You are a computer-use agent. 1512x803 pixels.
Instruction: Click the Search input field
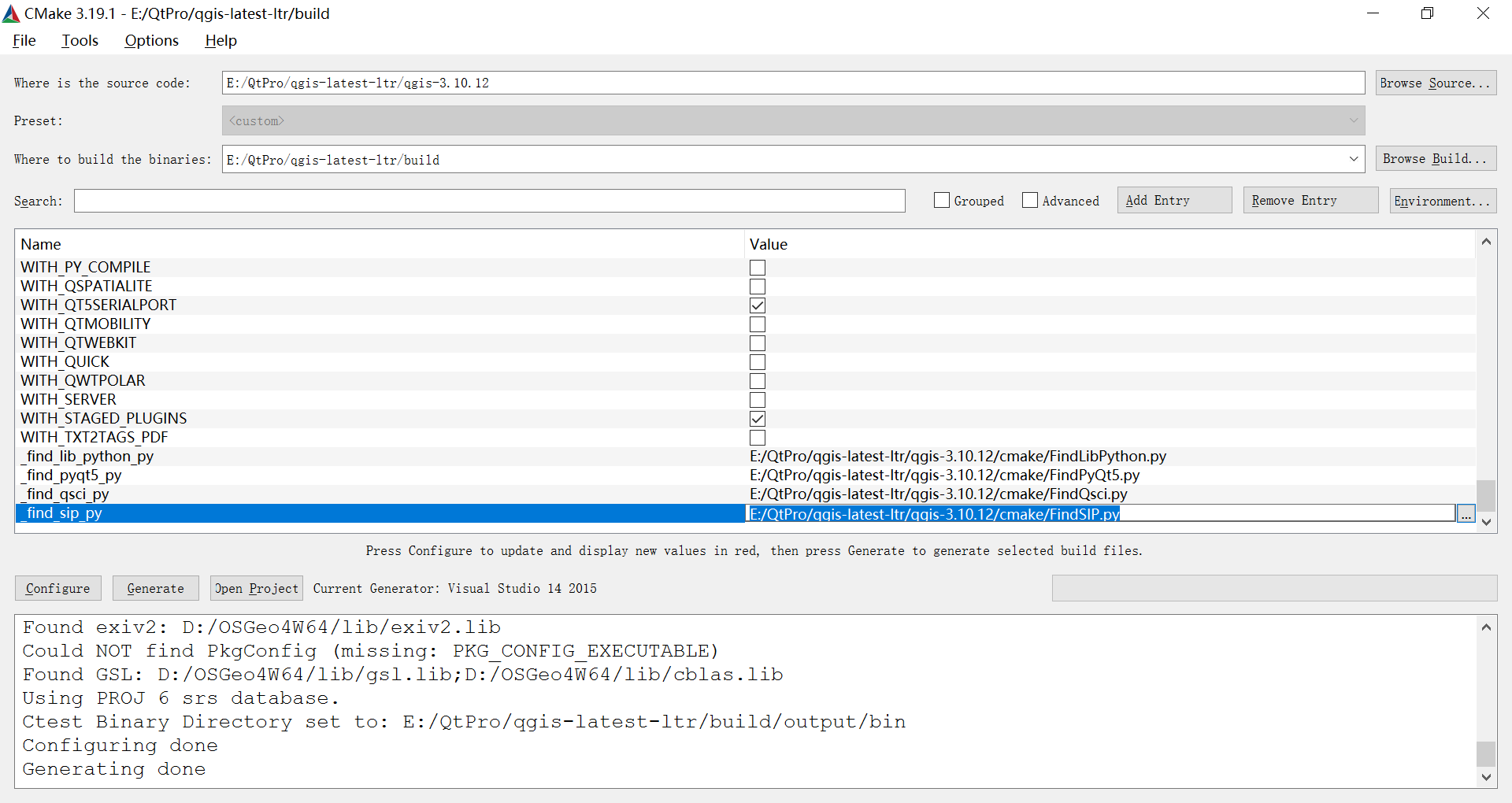(x=490, y=201)
